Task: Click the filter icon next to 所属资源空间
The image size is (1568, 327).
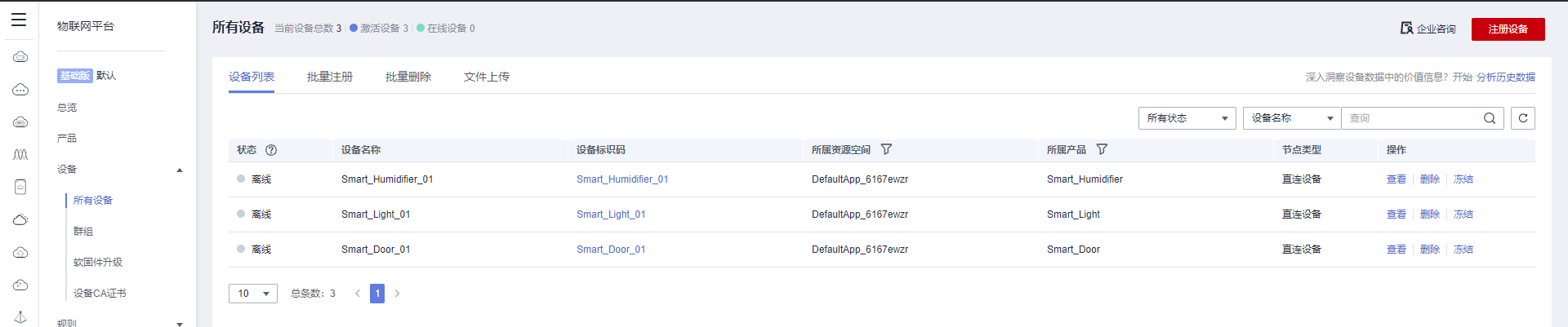Action: 886,149
